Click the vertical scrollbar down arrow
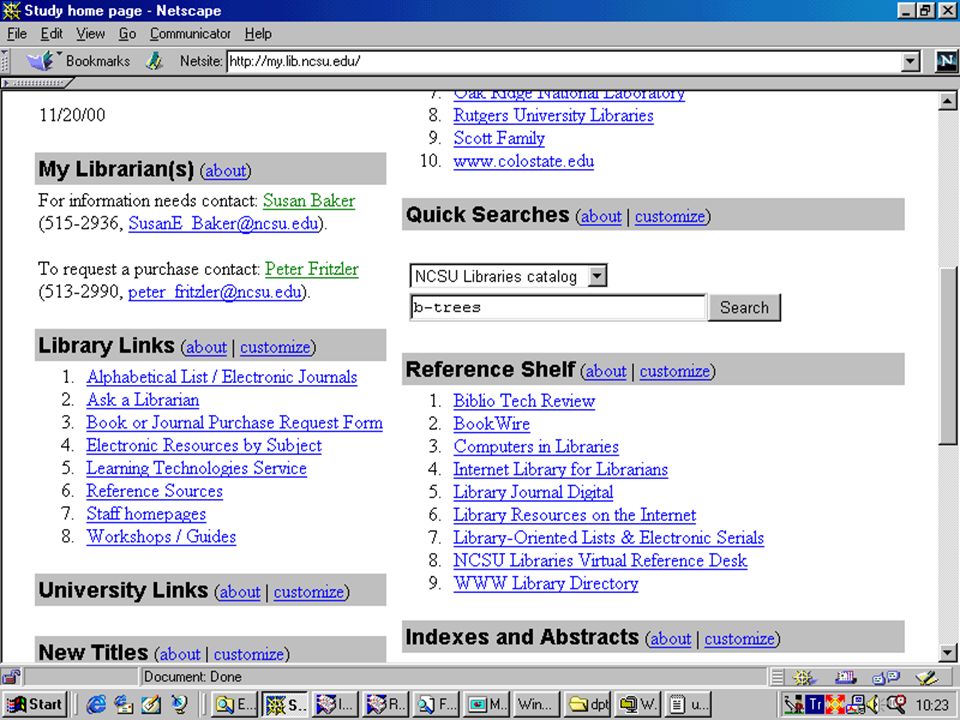This screenshot has width=960, height=720. click(x=947, y=652)
